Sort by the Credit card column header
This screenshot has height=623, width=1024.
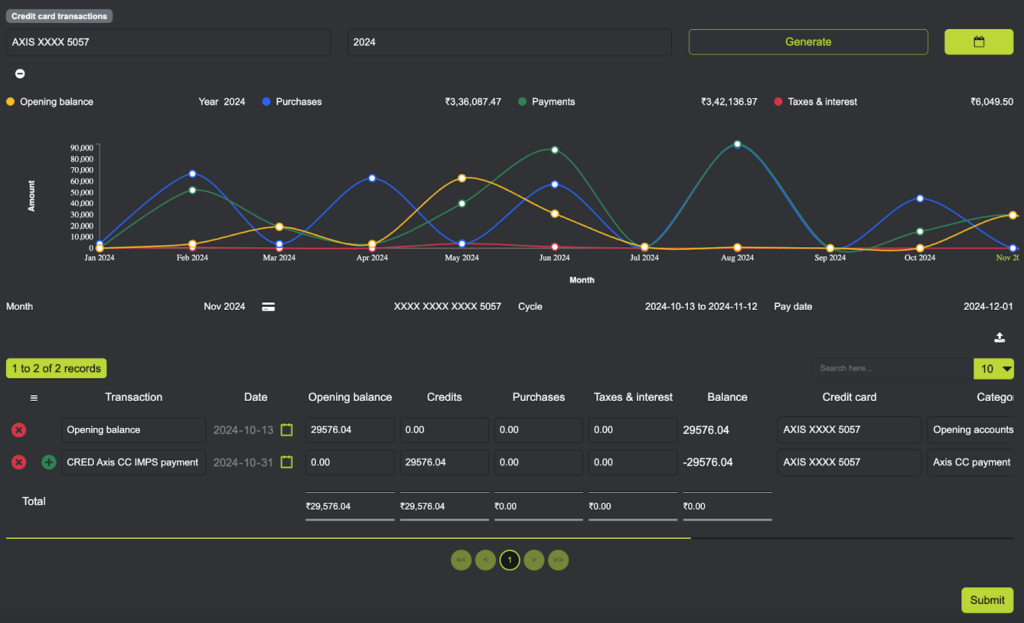[x=849, y=397]
